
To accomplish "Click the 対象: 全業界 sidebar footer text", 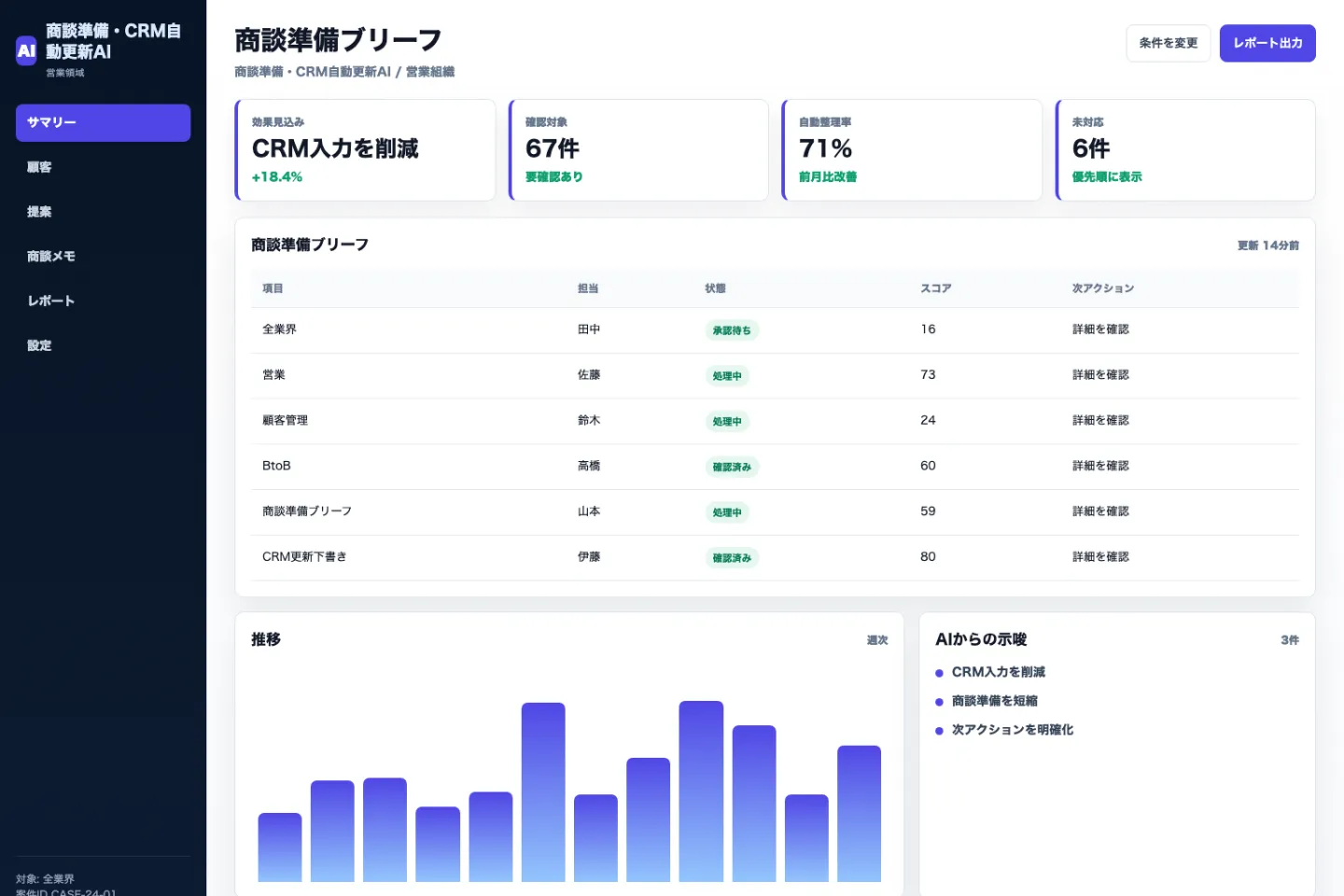I will (45, 879).
